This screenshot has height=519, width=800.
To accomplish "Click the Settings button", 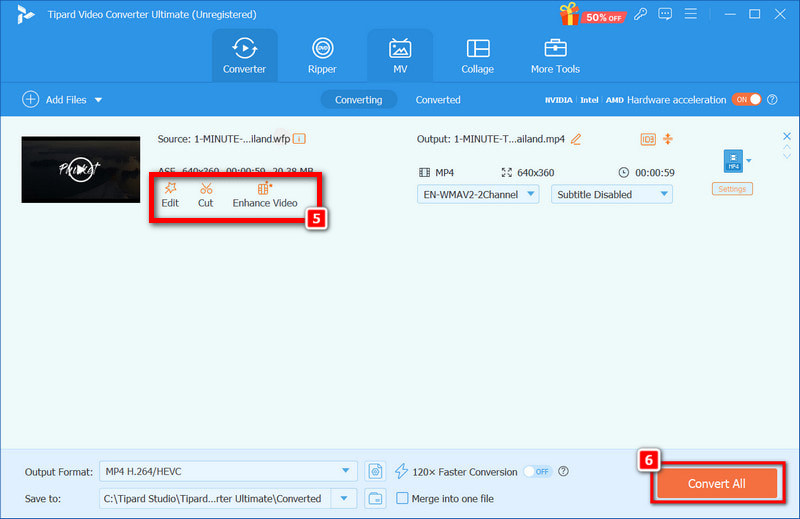I will (732, 189).
